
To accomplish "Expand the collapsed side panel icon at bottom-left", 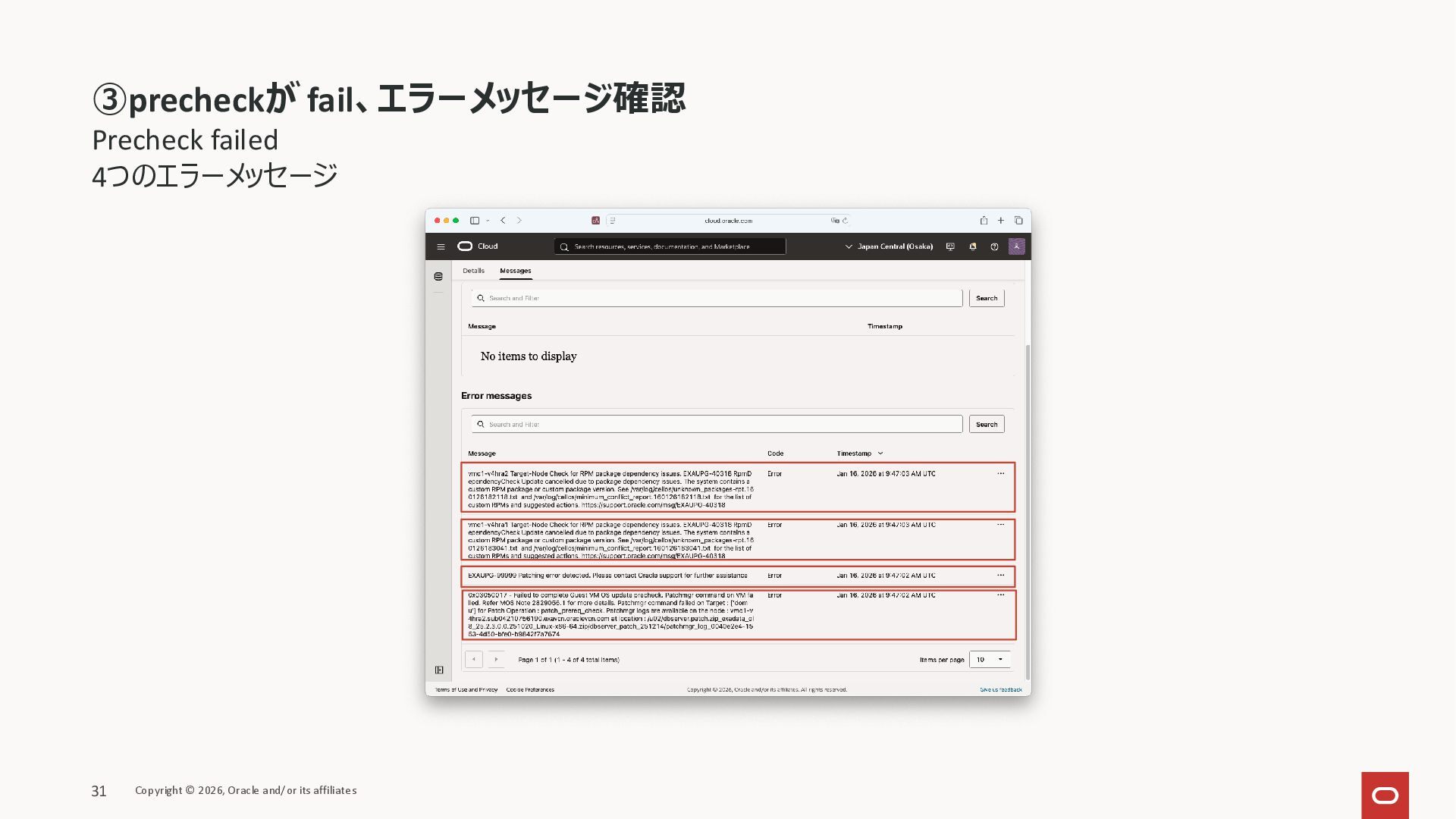I will pos(439,670).
